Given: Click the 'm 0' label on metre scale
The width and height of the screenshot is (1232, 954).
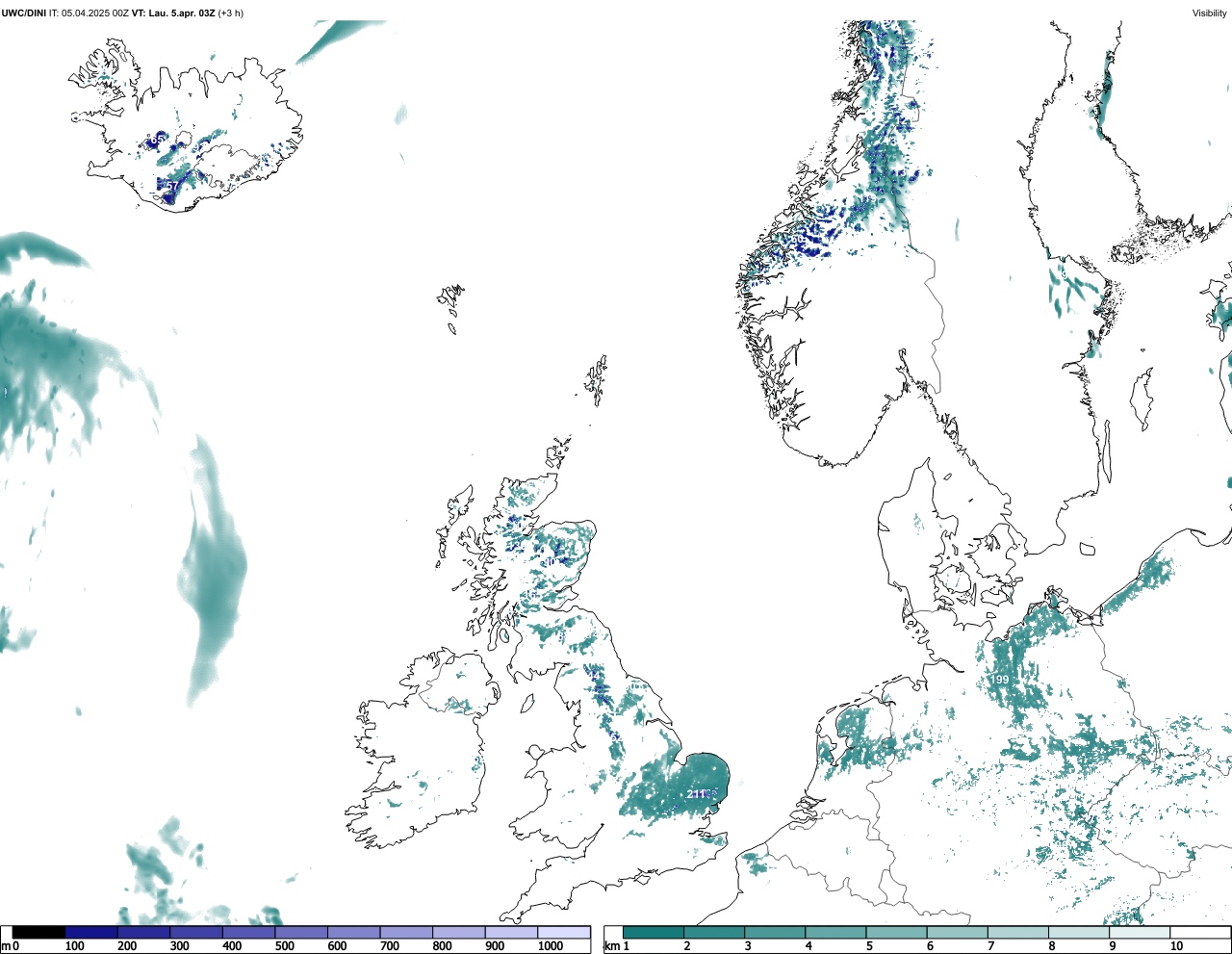Looking at the screenshot, I should click(x=10, y=946).
